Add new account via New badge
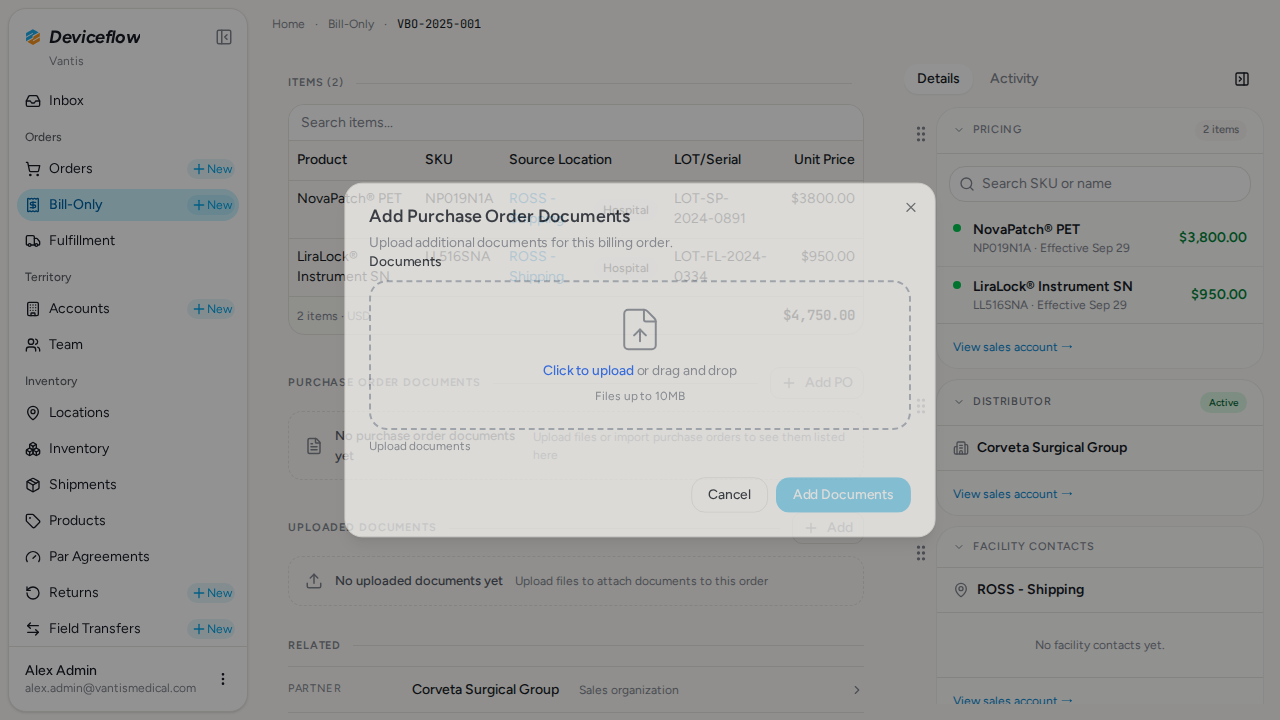This screenshot has height=720, width=1280. click(x=212, y=309)
